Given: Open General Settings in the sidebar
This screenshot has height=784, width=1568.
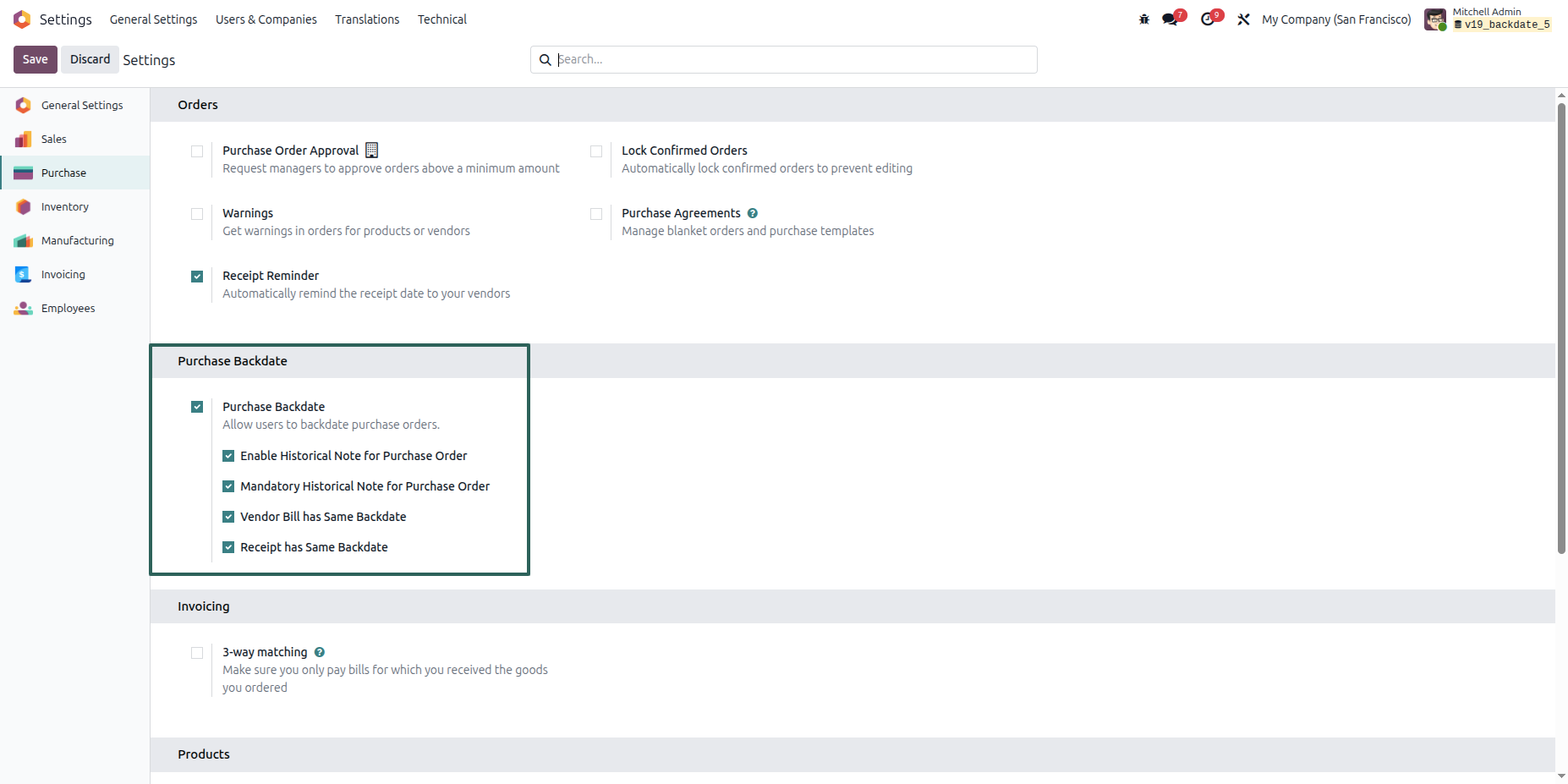Looking at the screenshot, I should pos(74,105).
